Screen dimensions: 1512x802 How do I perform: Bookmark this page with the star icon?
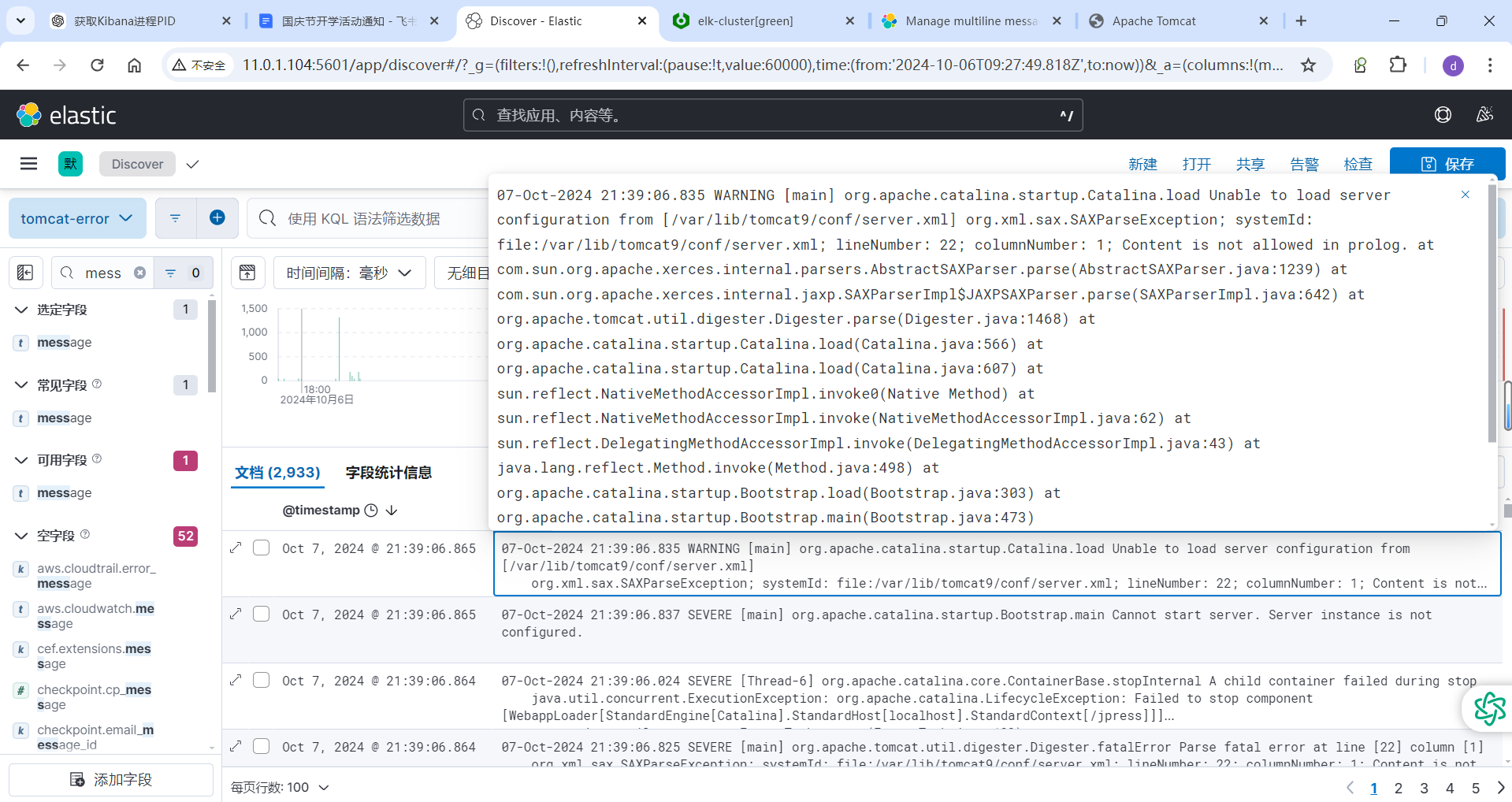click(1308, 65)
